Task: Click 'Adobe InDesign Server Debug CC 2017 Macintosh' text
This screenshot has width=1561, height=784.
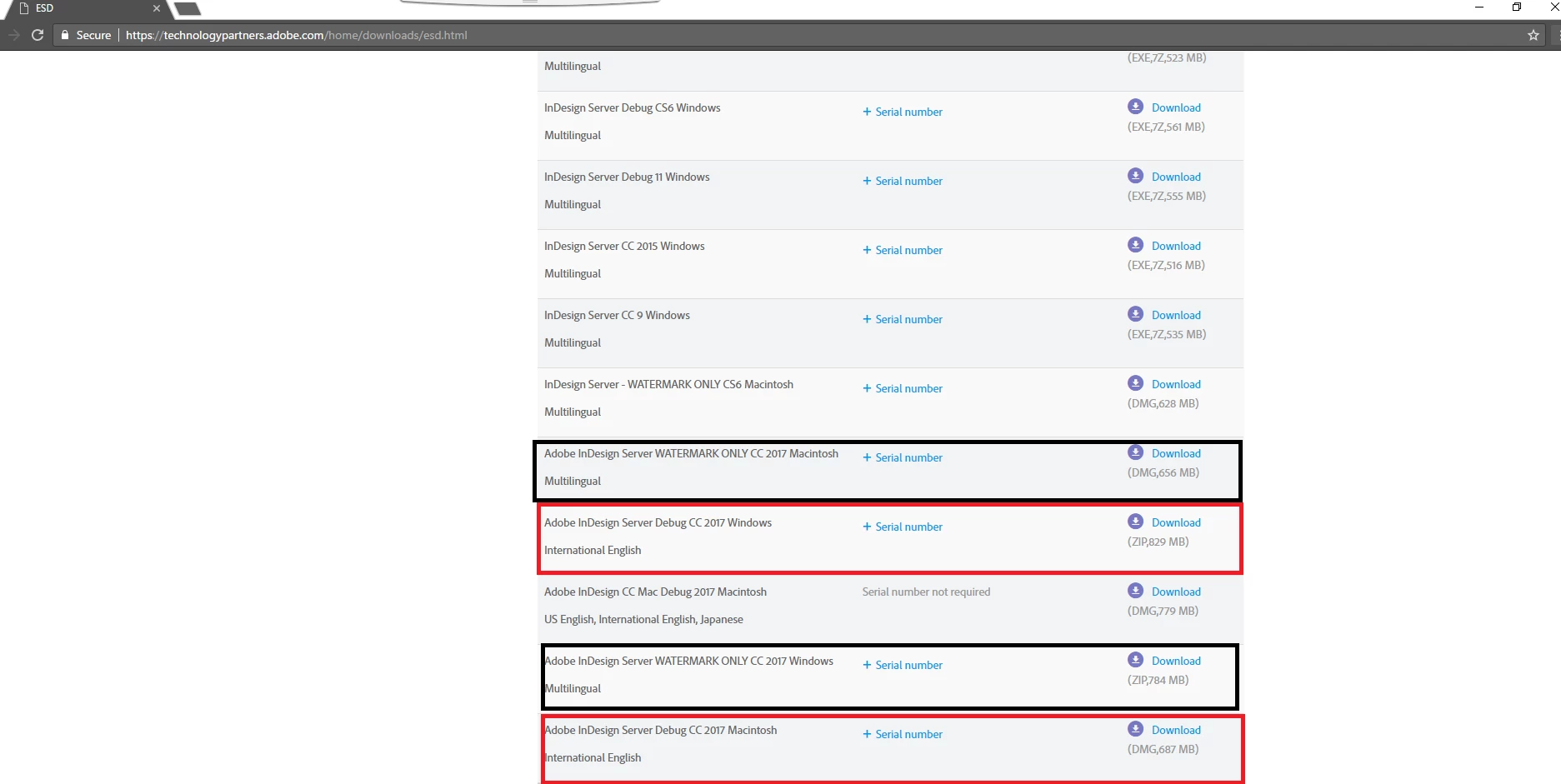Action: 660,730
